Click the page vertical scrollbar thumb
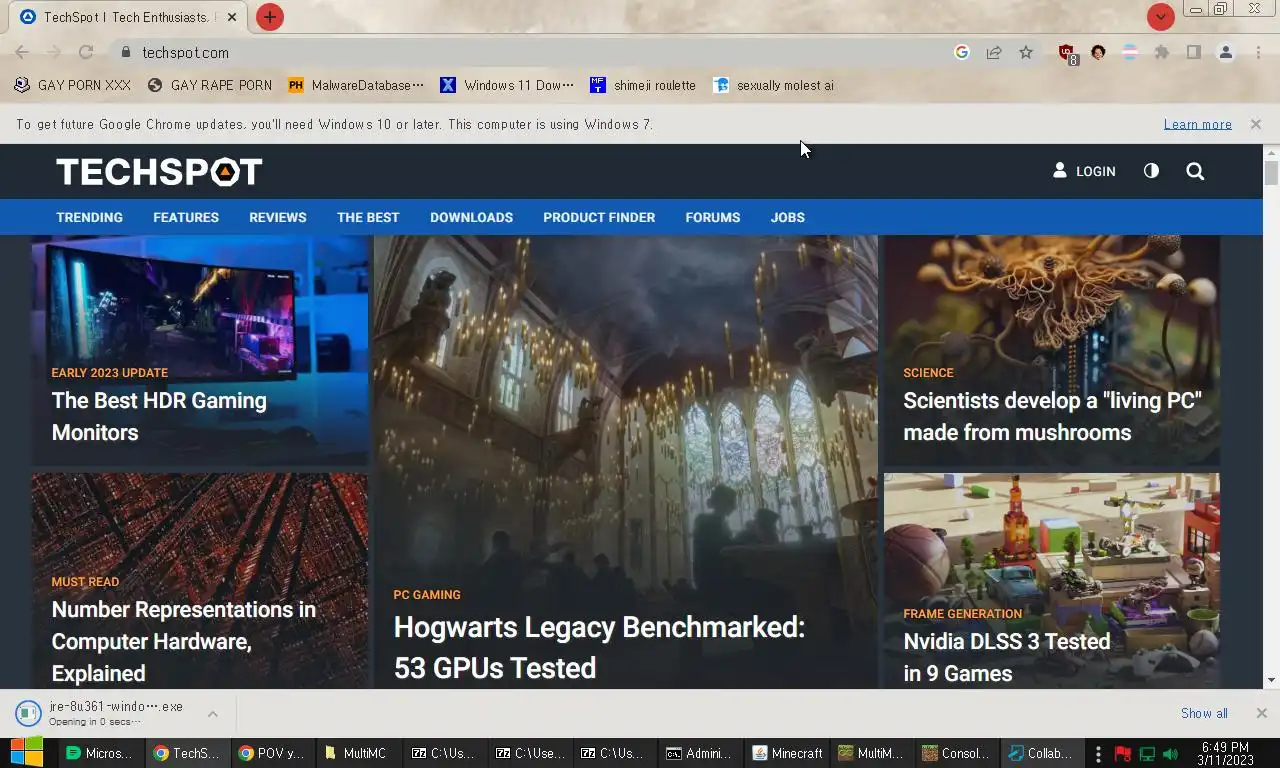Screen dimensions: 1280x768 click(x=1271, y=173)
